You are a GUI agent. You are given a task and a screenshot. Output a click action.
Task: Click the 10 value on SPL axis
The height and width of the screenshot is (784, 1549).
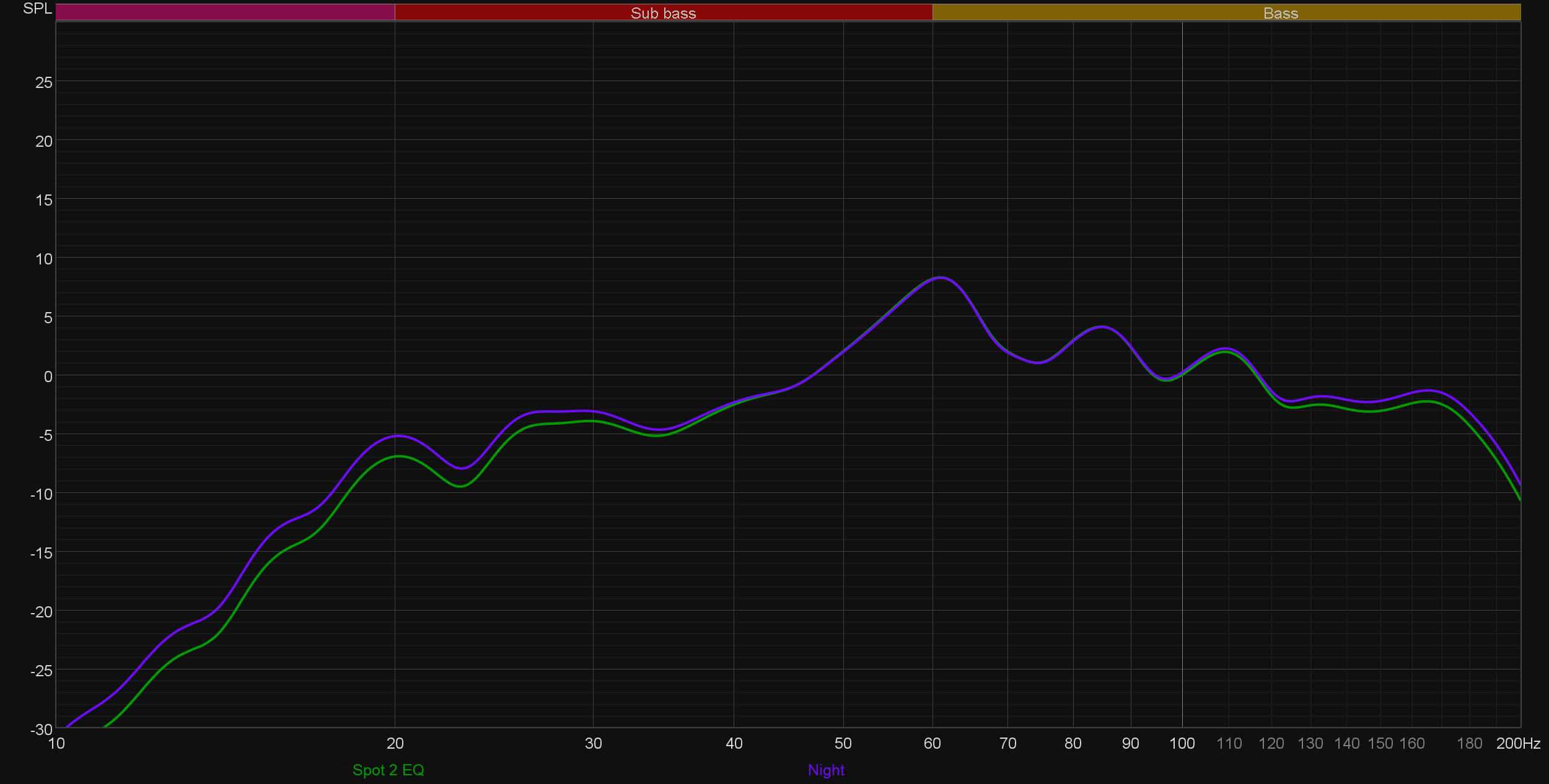44,259
